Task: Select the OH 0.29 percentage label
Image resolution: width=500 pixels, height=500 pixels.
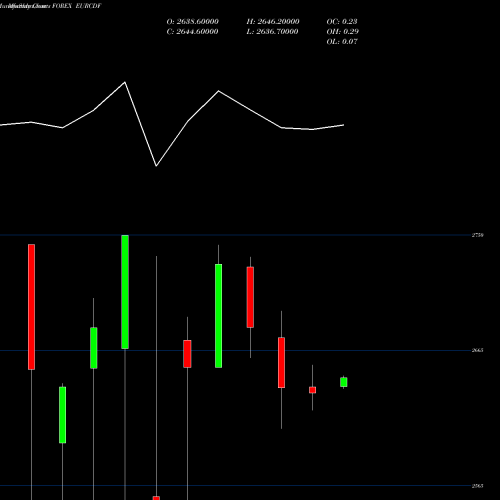Action: [x=342, y=32]
